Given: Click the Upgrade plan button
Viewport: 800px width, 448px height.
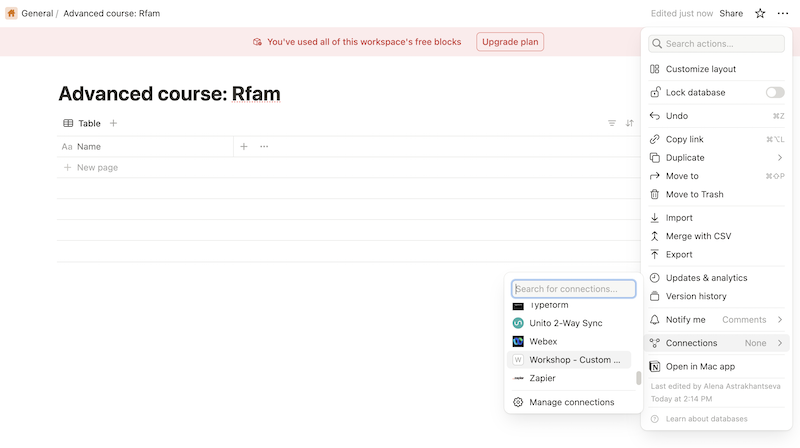Looking at the screenshot, I should tap(510, 42).
